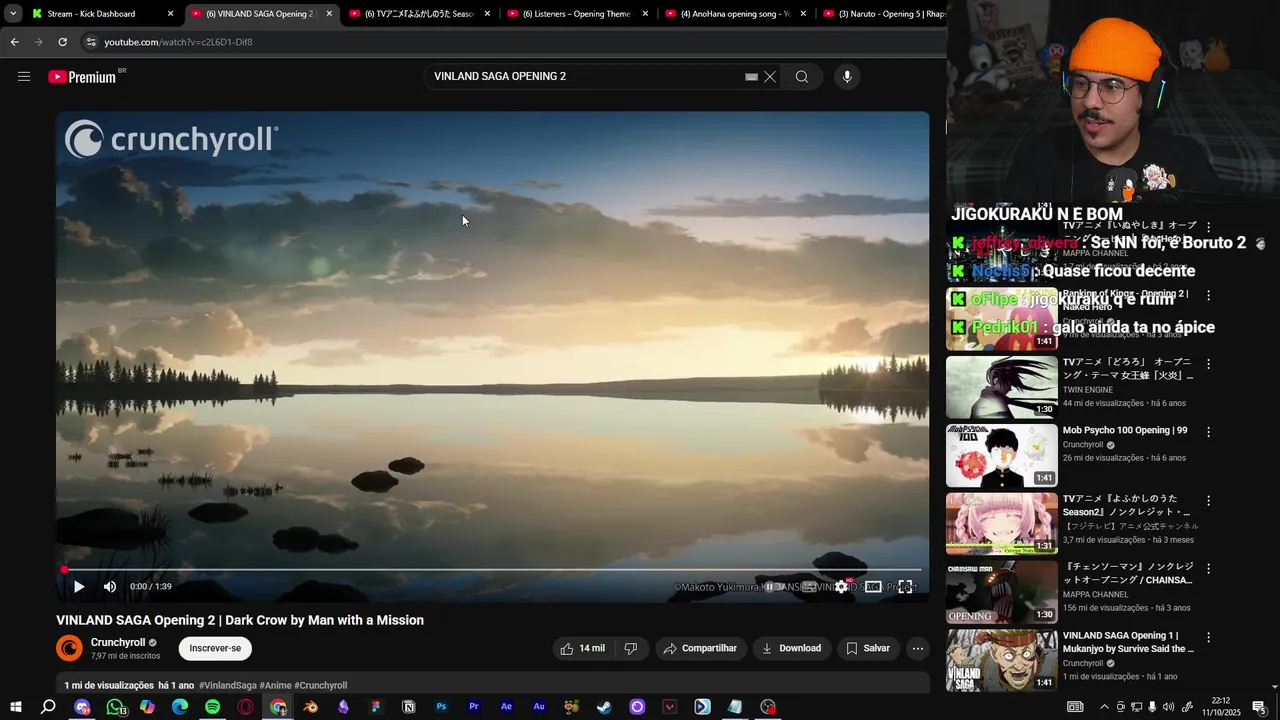Clear the search box with X

coord(770,77)
